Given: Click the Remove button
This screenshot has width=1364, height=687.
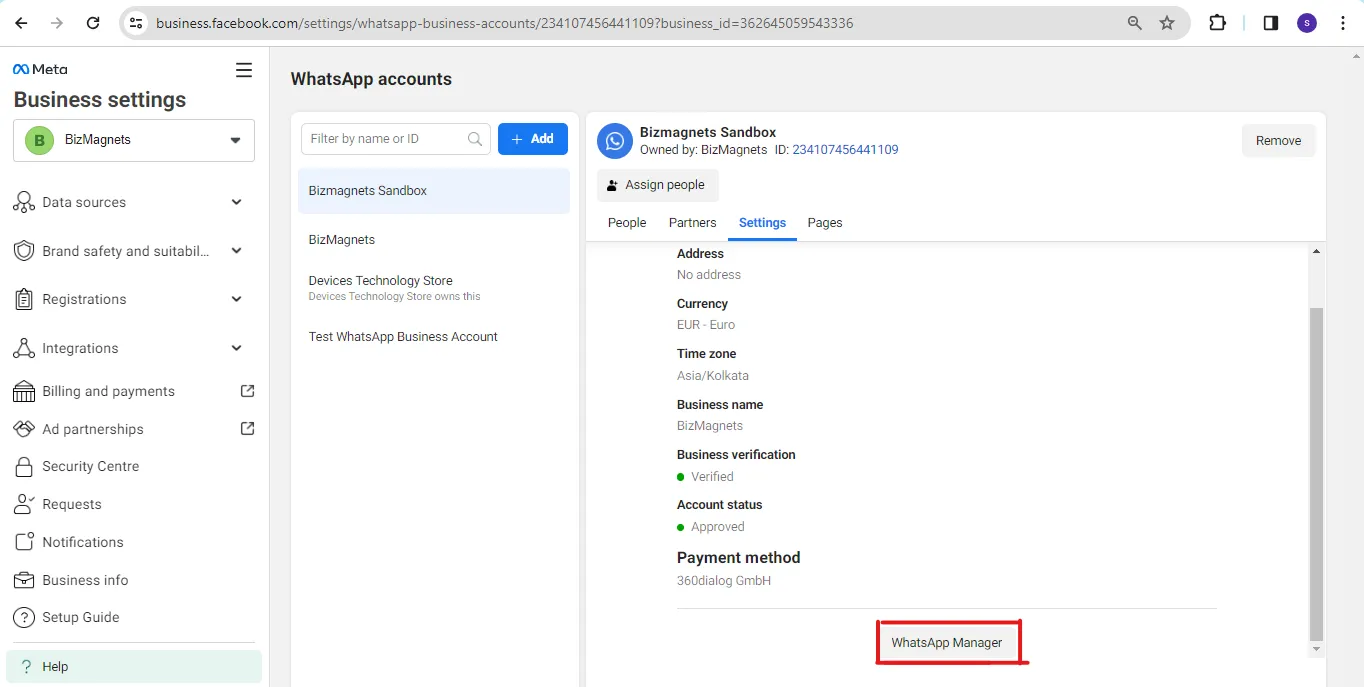Looking at the screenshot, I should pyautogui.click(x=1278, y=141).
